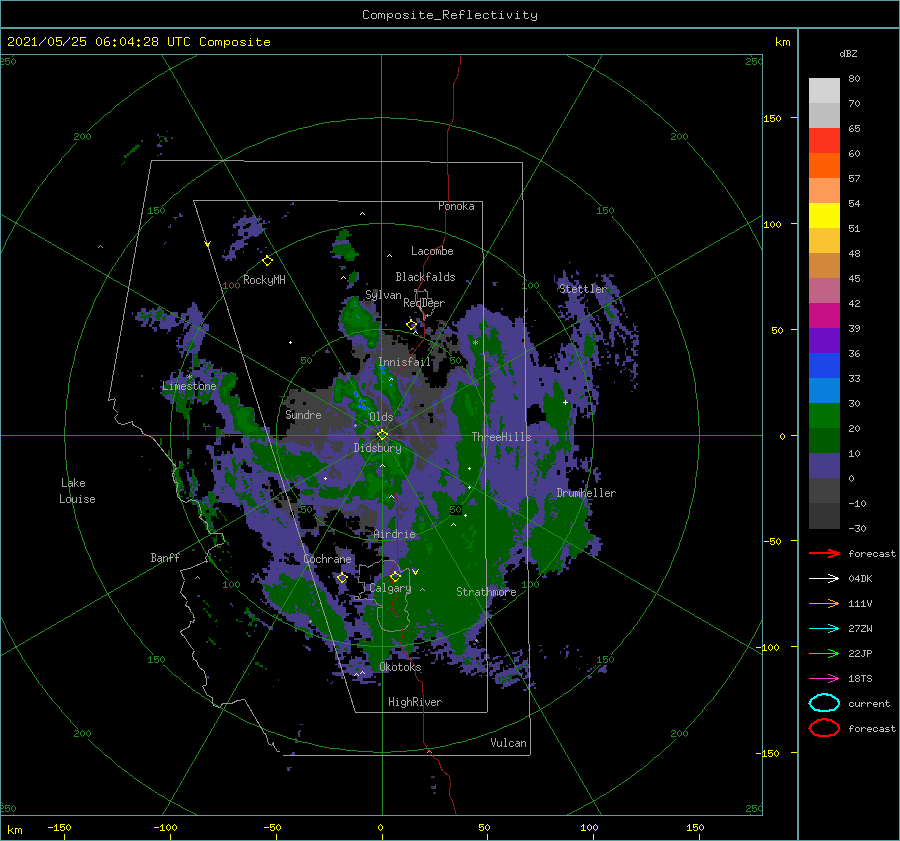Select the green 30 dBZ color swatch
Viewport: 900px width, 841px height.
click(824, 415)
